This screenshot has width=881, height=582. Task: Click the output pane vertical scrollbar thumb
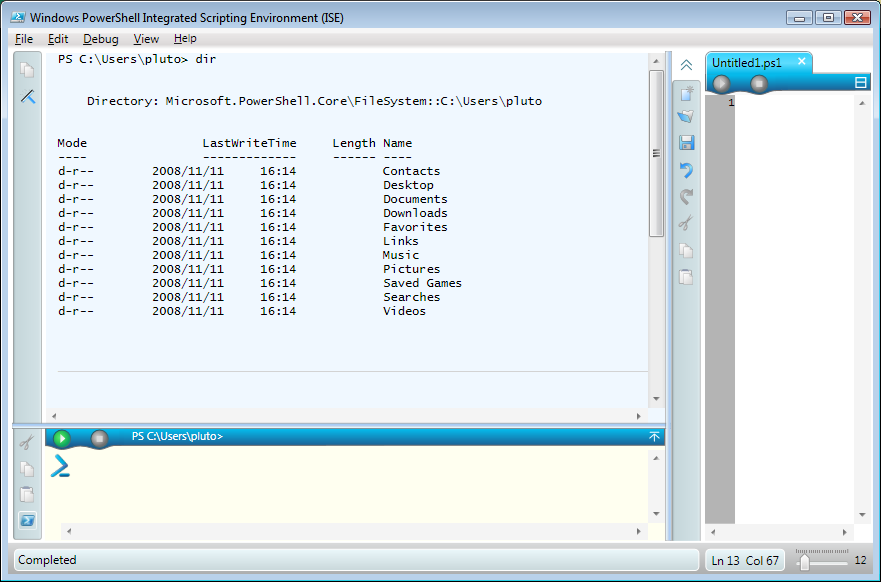(656, 153)
